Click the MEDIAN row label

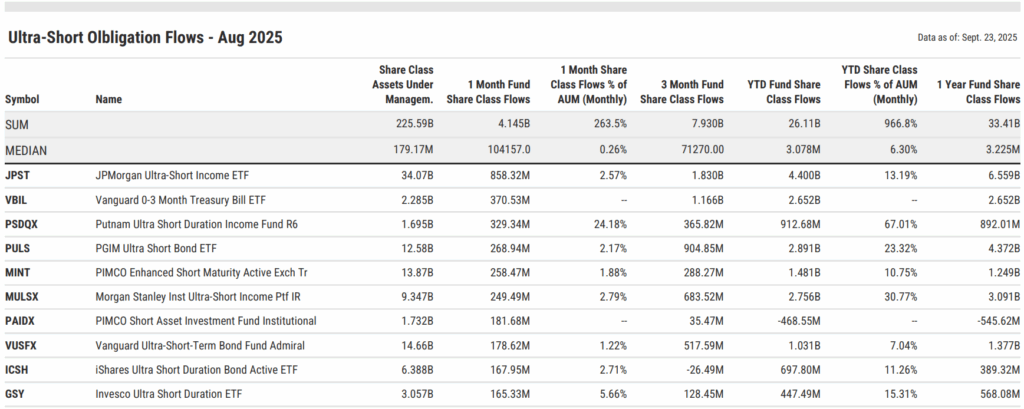pyautogui.click(x=26, y=150)
